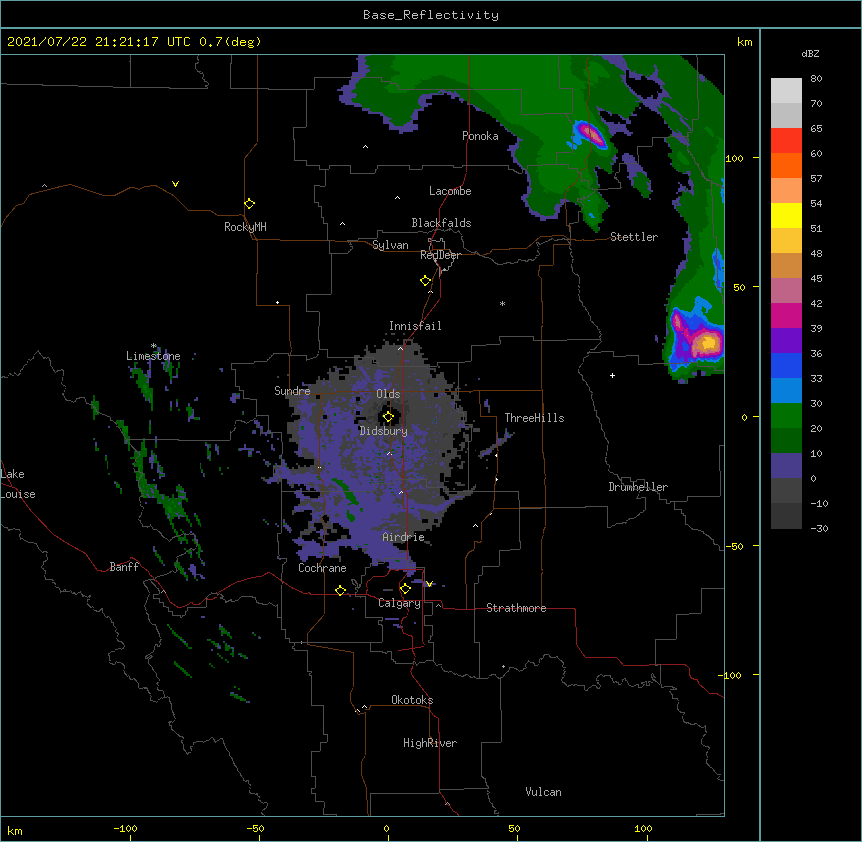Click the Didsbury town label

tap(383, 431)
